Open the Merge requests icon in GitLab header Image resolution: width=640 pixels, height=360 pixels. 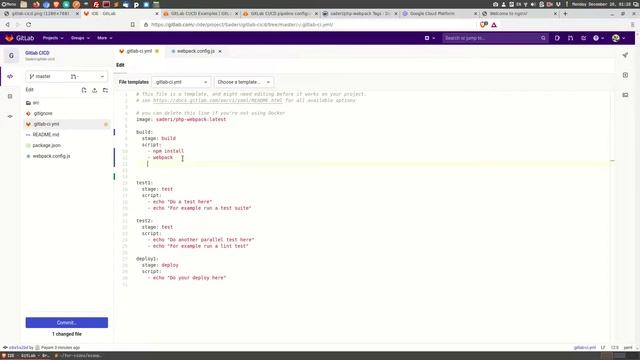570,38
